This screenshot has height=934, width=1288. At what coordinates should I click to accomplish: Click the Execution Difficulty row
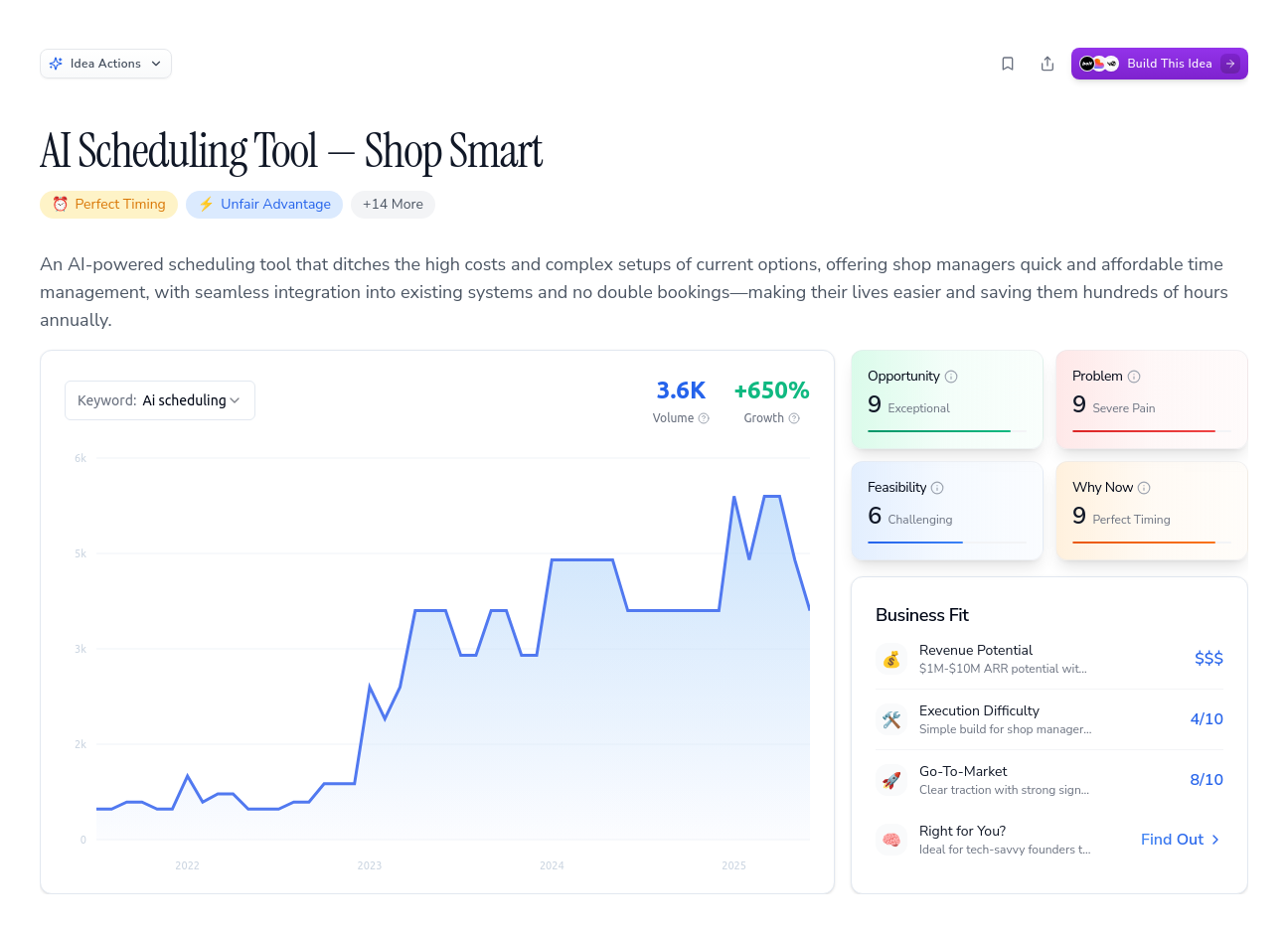pyautogui.click(x=1049, y=719)
